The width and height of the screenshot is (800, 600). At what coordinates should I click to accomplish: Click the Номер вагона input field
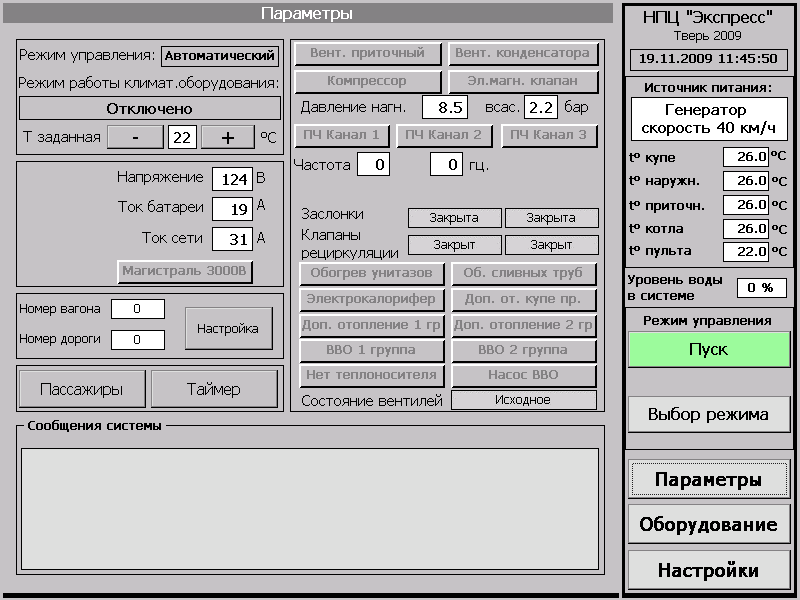click(x=138, y=309)
